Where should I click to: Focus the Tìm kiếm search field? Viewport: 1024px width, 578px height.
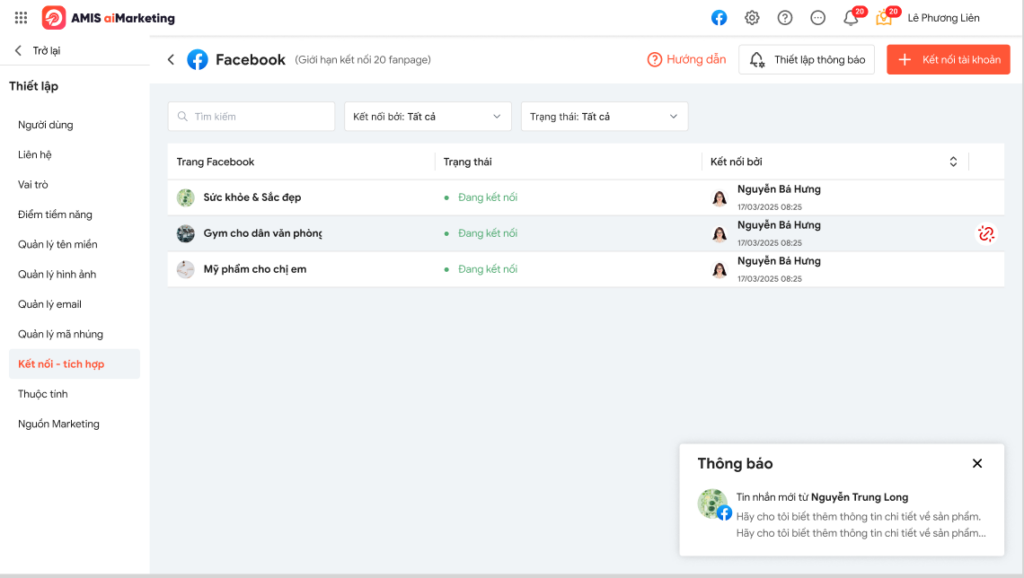(x=251, y=116)
